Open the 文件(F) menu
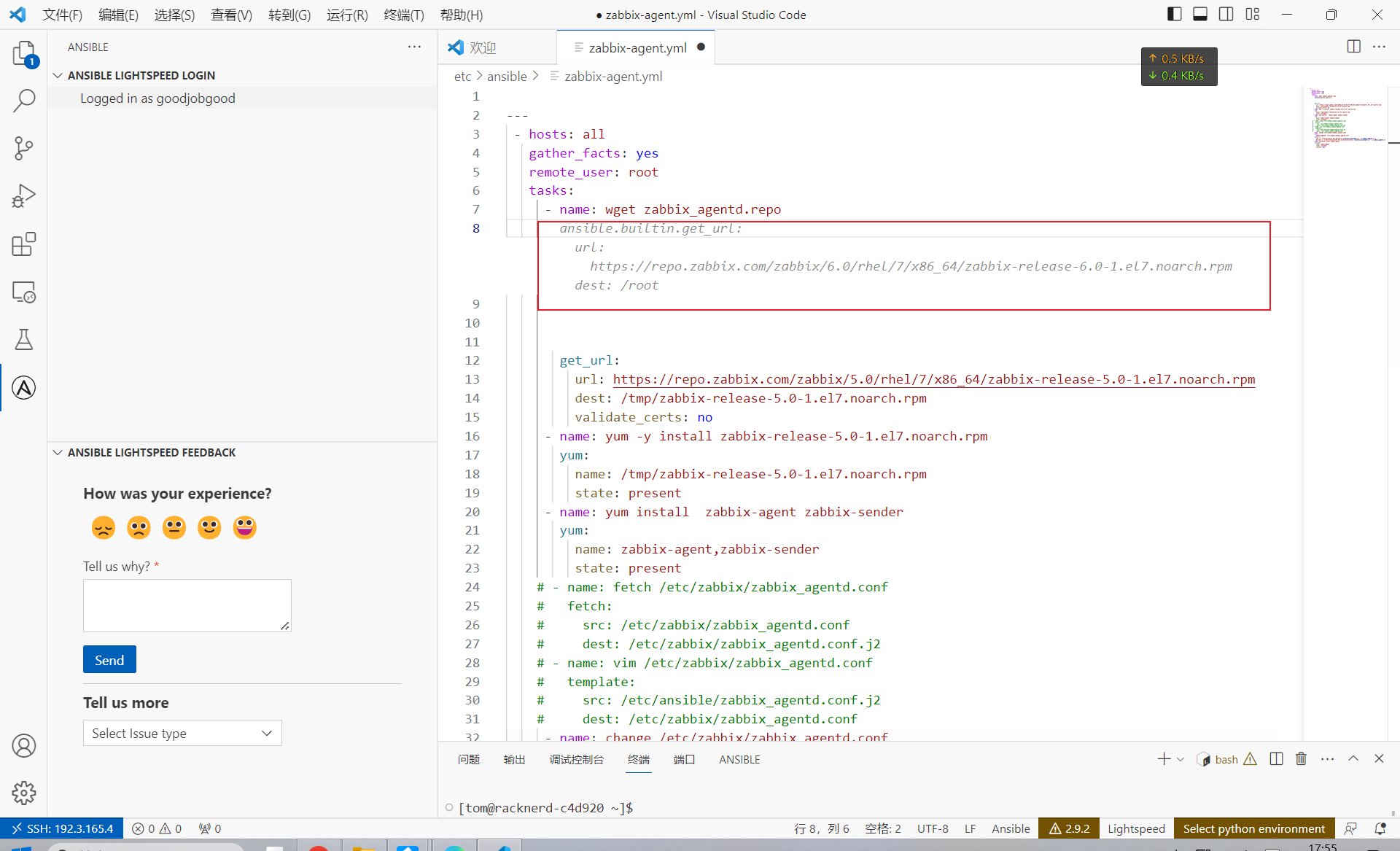Viewport: 1400px width, 851px height. coord(62,15)
